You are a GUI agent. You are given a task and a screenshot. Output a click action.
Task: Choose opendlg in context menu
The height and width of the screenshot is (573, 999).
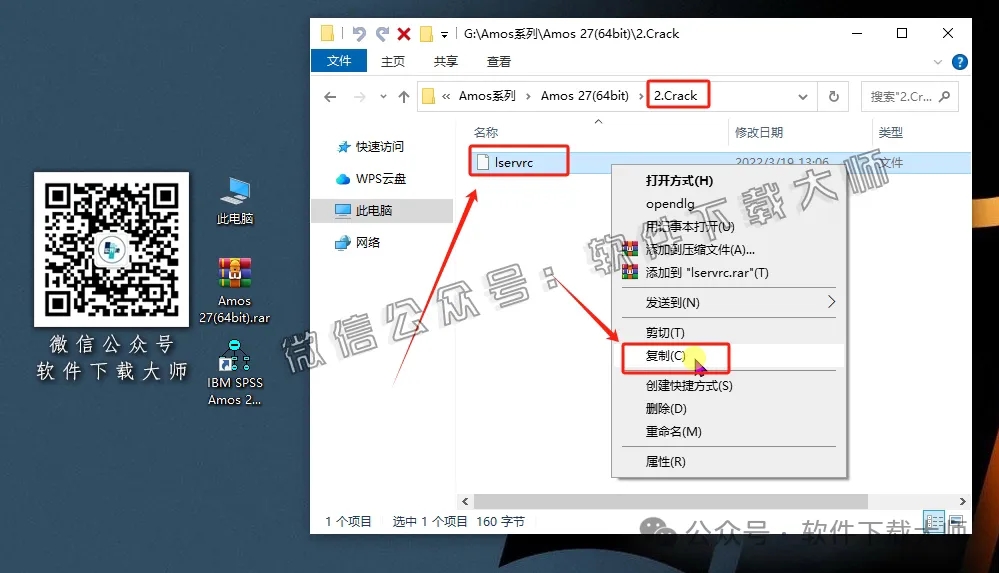[670, 203]
